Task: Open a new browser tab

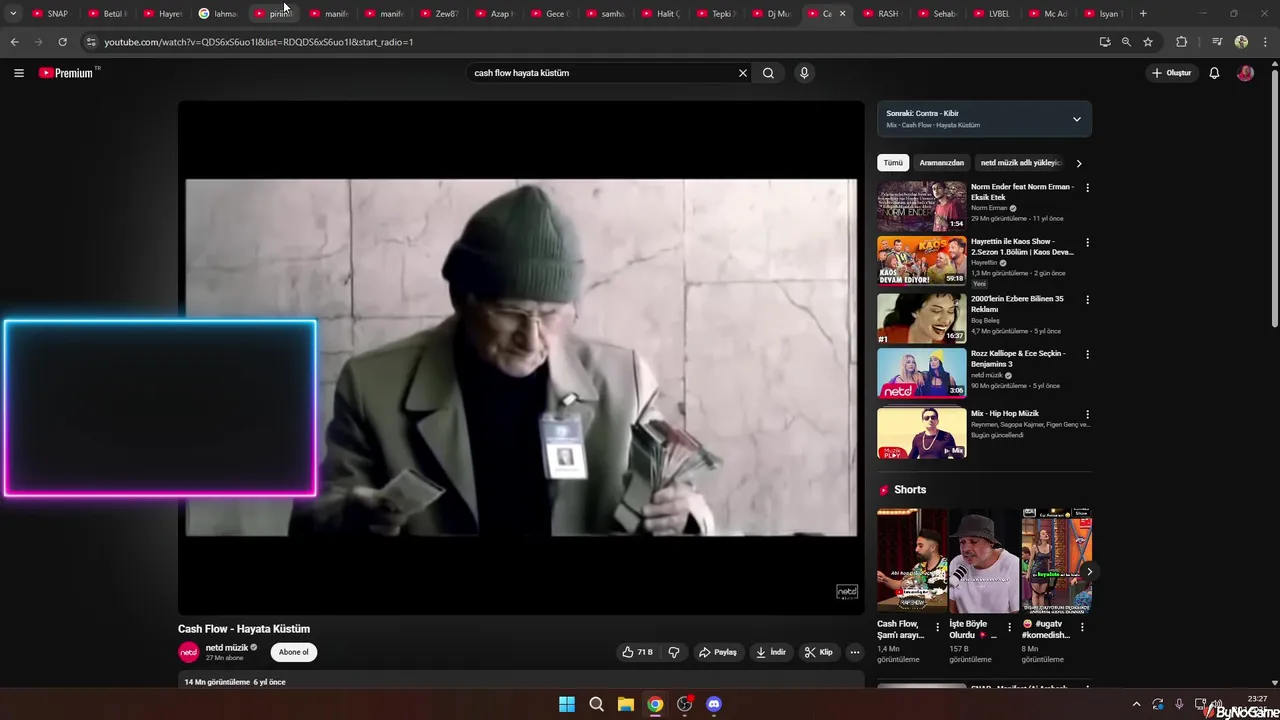Action: click(x=1143, y=13)
